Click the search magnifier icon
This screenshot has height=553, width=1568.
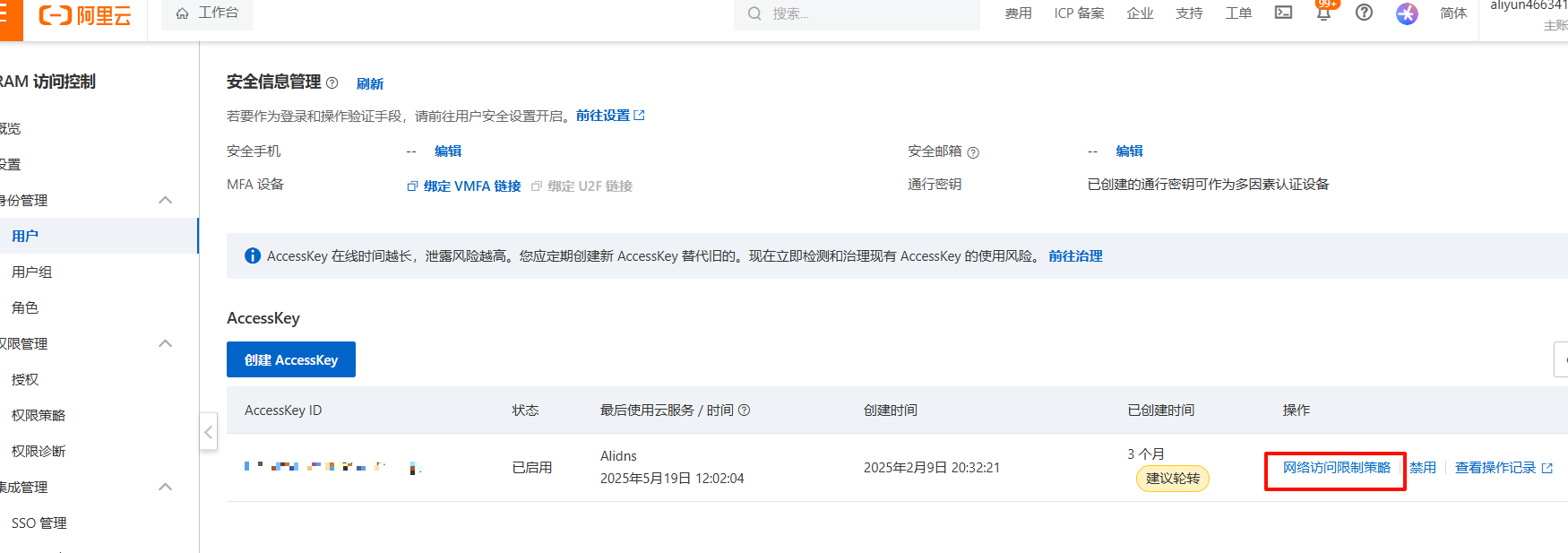click(x=754, y=13)
